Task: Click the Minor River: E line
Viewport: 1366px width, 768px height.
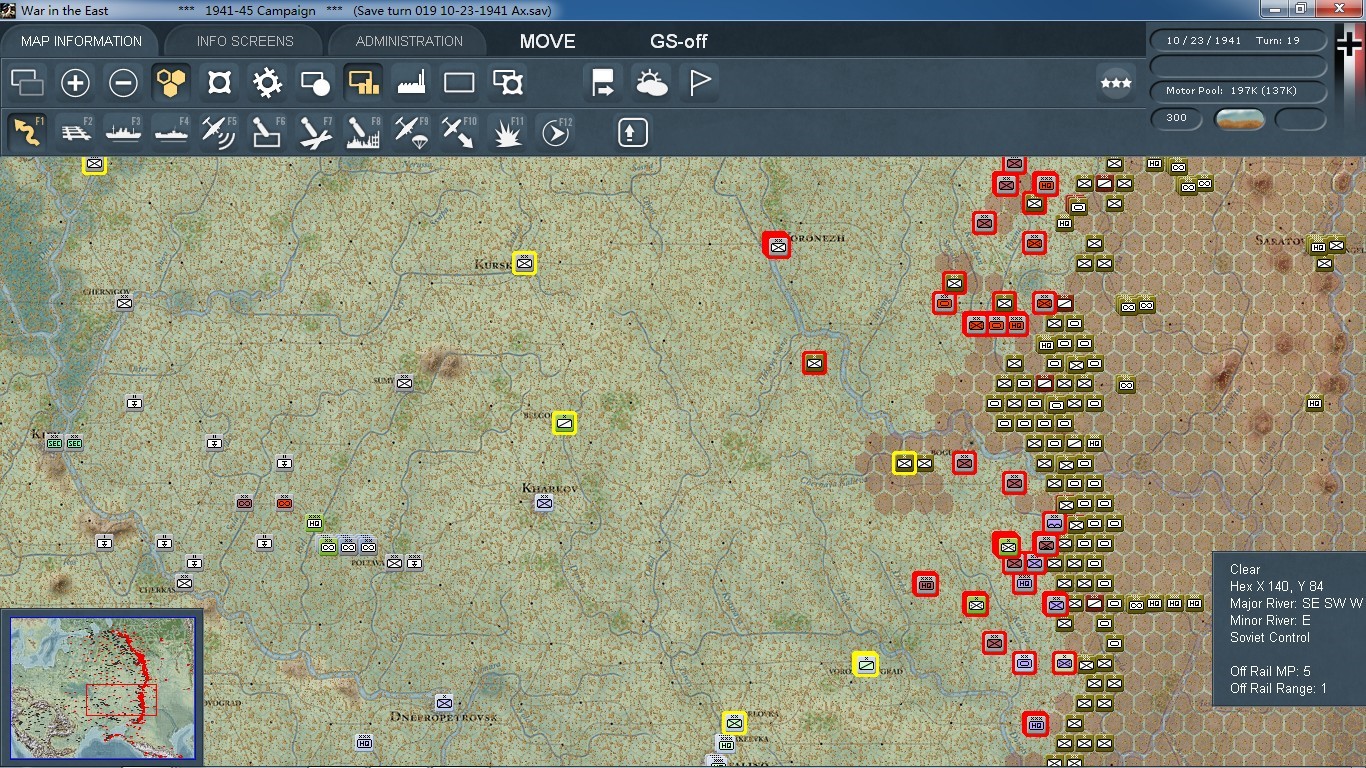Action: click(1270, 620)
